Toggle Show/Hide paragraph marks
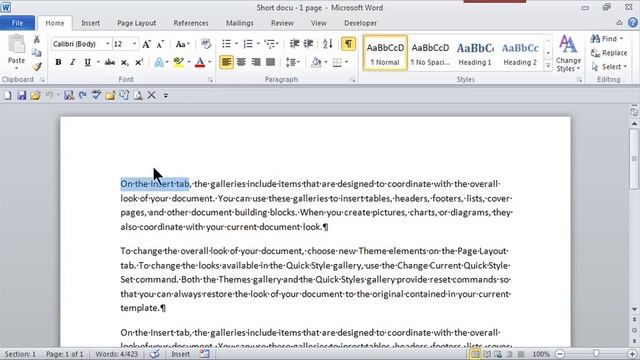Screen dimensions: 640x360 (x=348, y=44)
